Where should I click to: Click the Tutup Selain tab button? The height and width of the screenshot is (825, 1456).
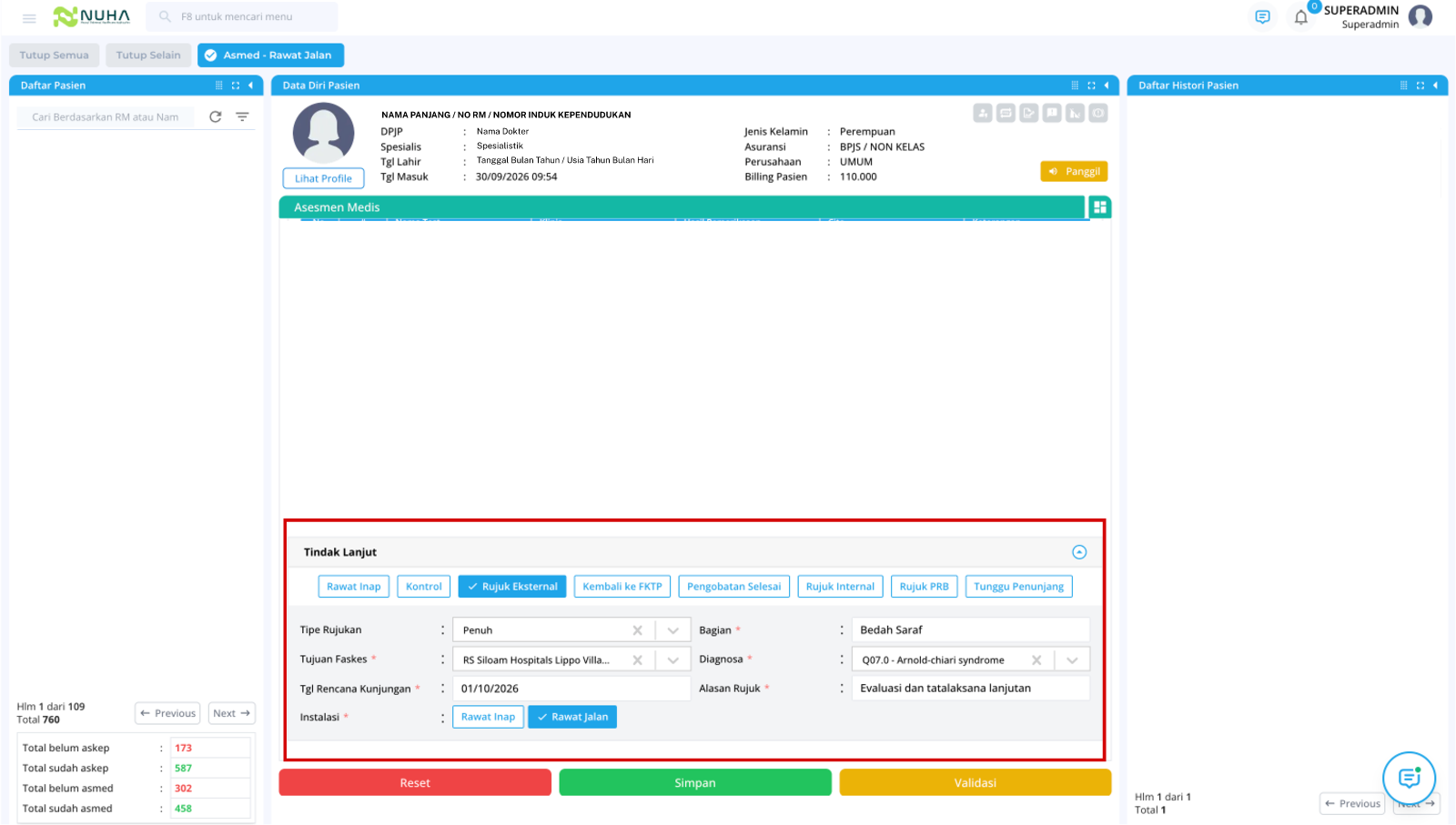tap(148, 55)
